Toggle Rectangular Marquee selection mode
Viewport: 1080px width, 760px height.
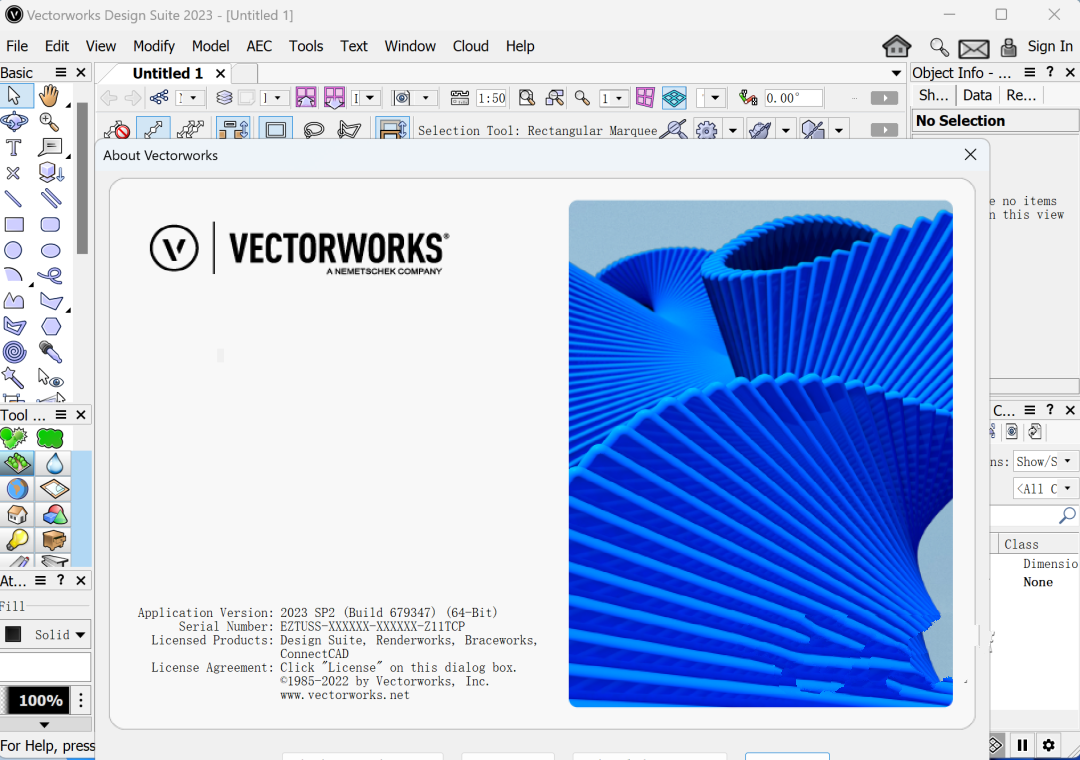276,130
